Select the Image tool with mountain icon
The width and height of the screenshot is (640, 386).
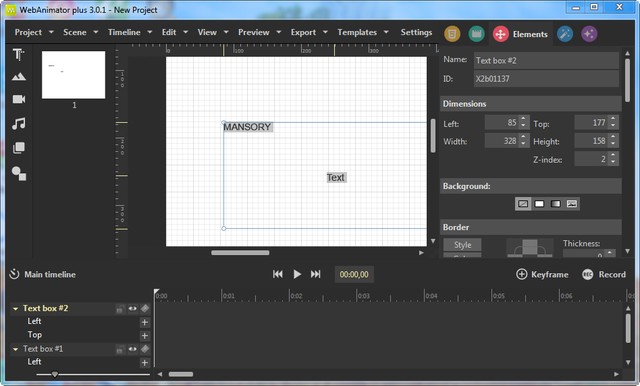coord(18,77)
